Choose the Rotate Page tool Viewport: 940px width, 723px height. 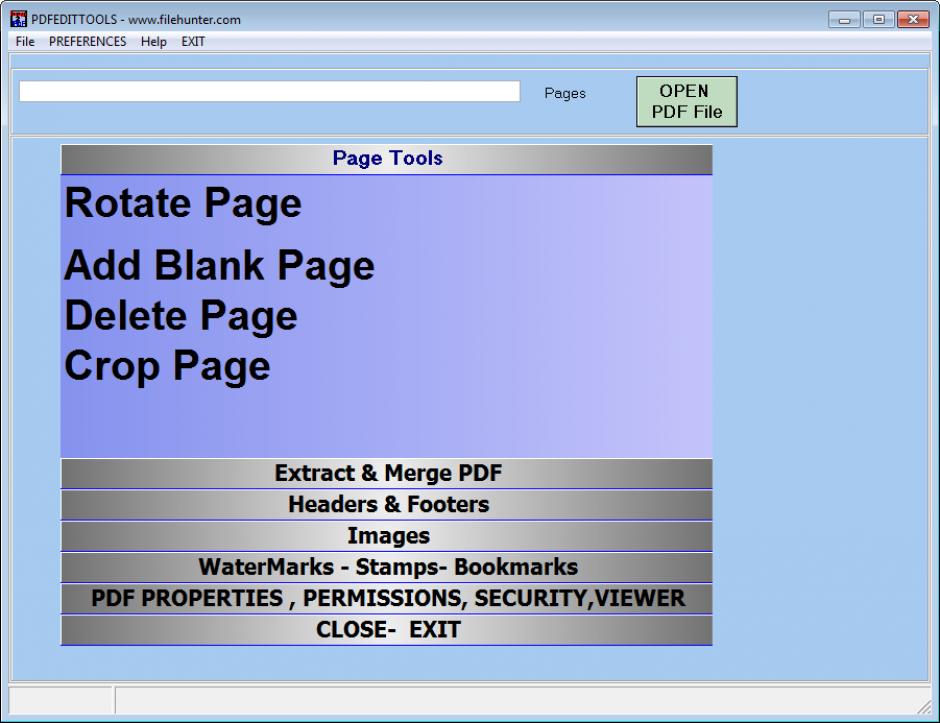[x=183, y=203]
